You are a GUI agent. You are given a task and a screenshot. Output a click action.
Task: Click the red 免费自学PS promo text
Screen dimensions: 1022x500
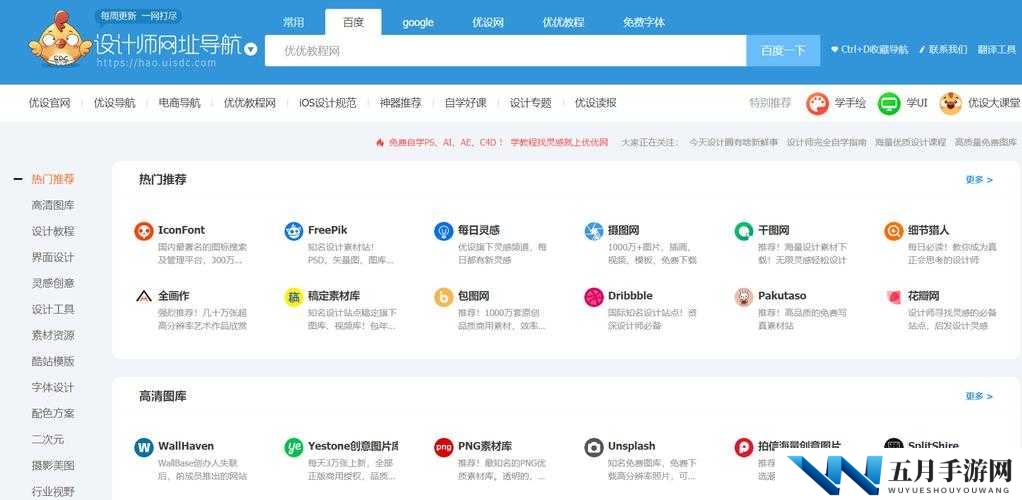click(x=498, y=142)
